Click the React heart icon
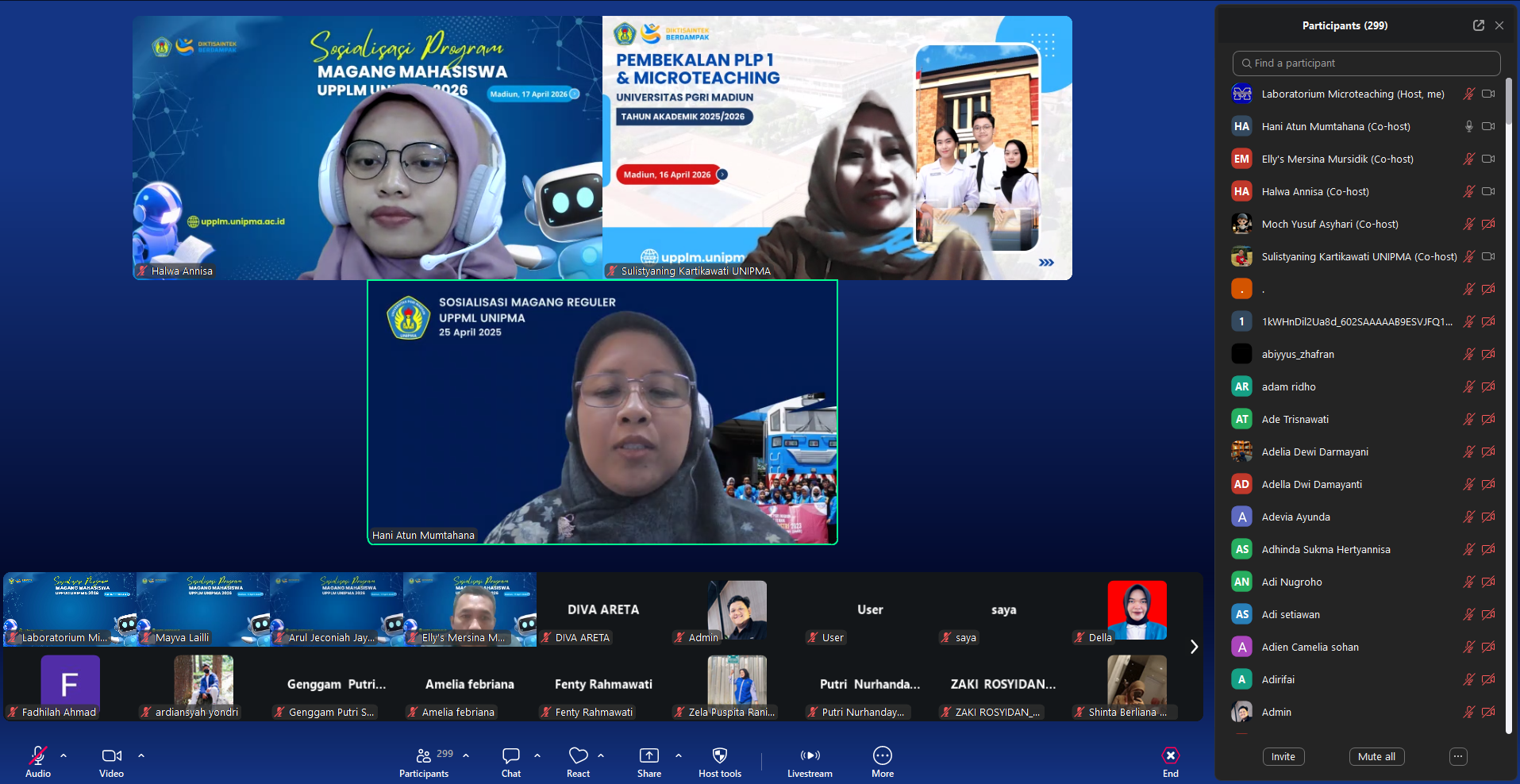 point(578,755)
